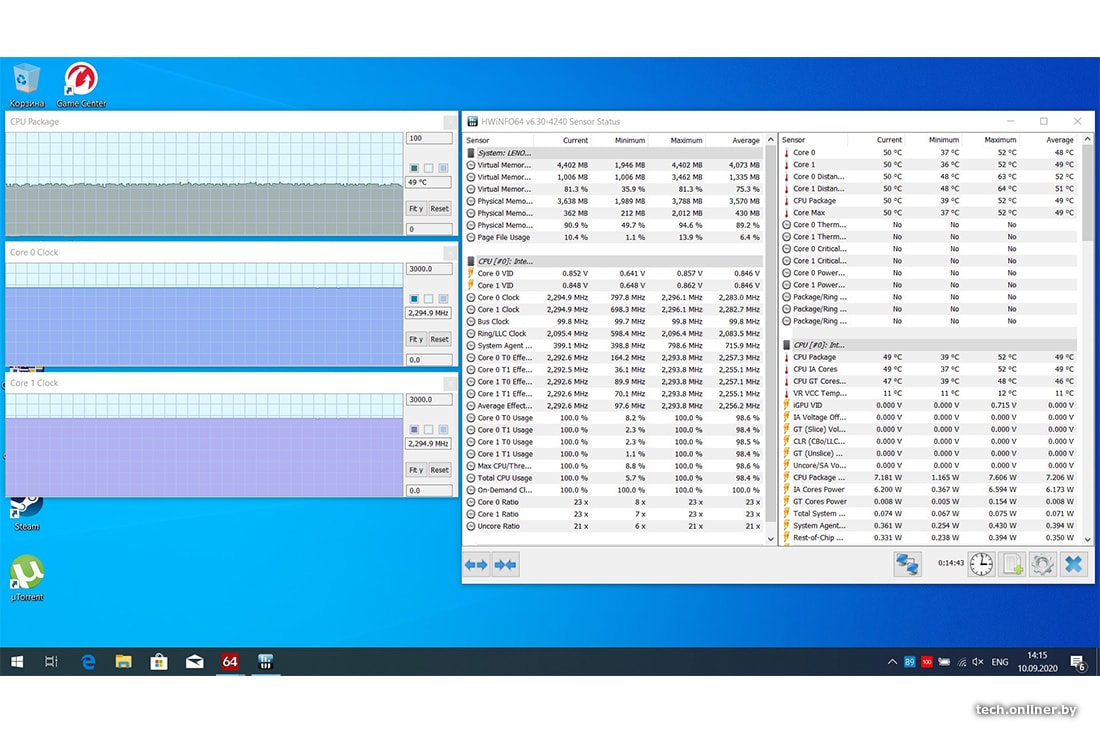This screenshot has width=1100, height=733.
Task: Open the network remote monitoring icon
Action: pyautogui.click(x=907, y=564)
